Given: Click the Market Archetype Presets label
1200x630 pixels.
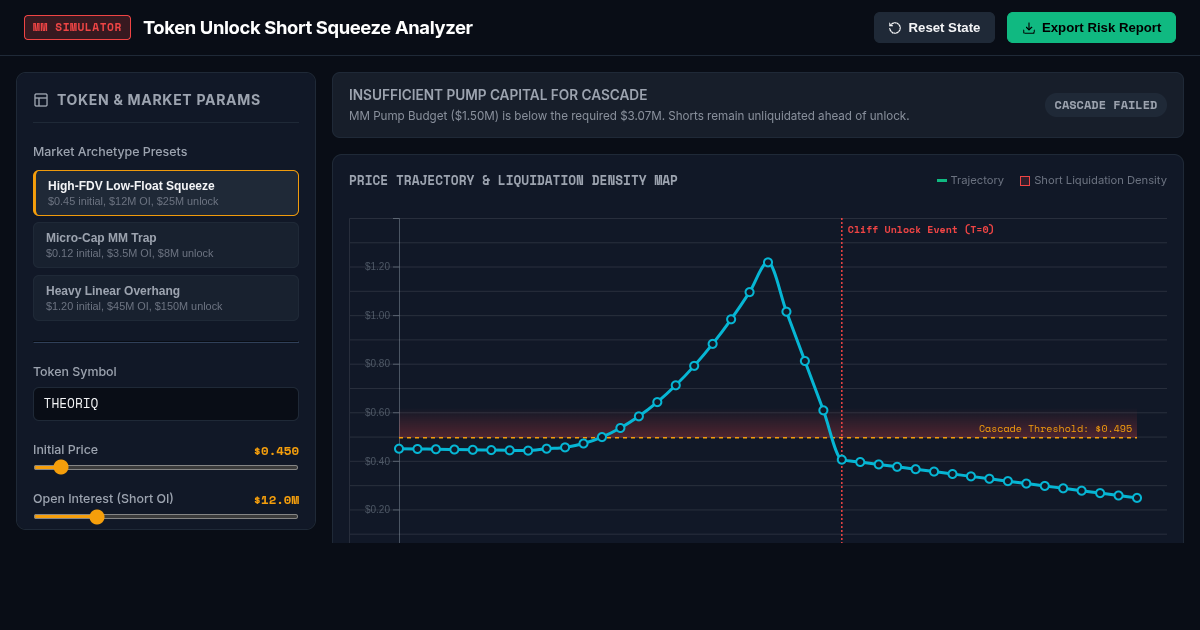Looking at the screenshot, I should pyautogui.click(x=110, y=152).
